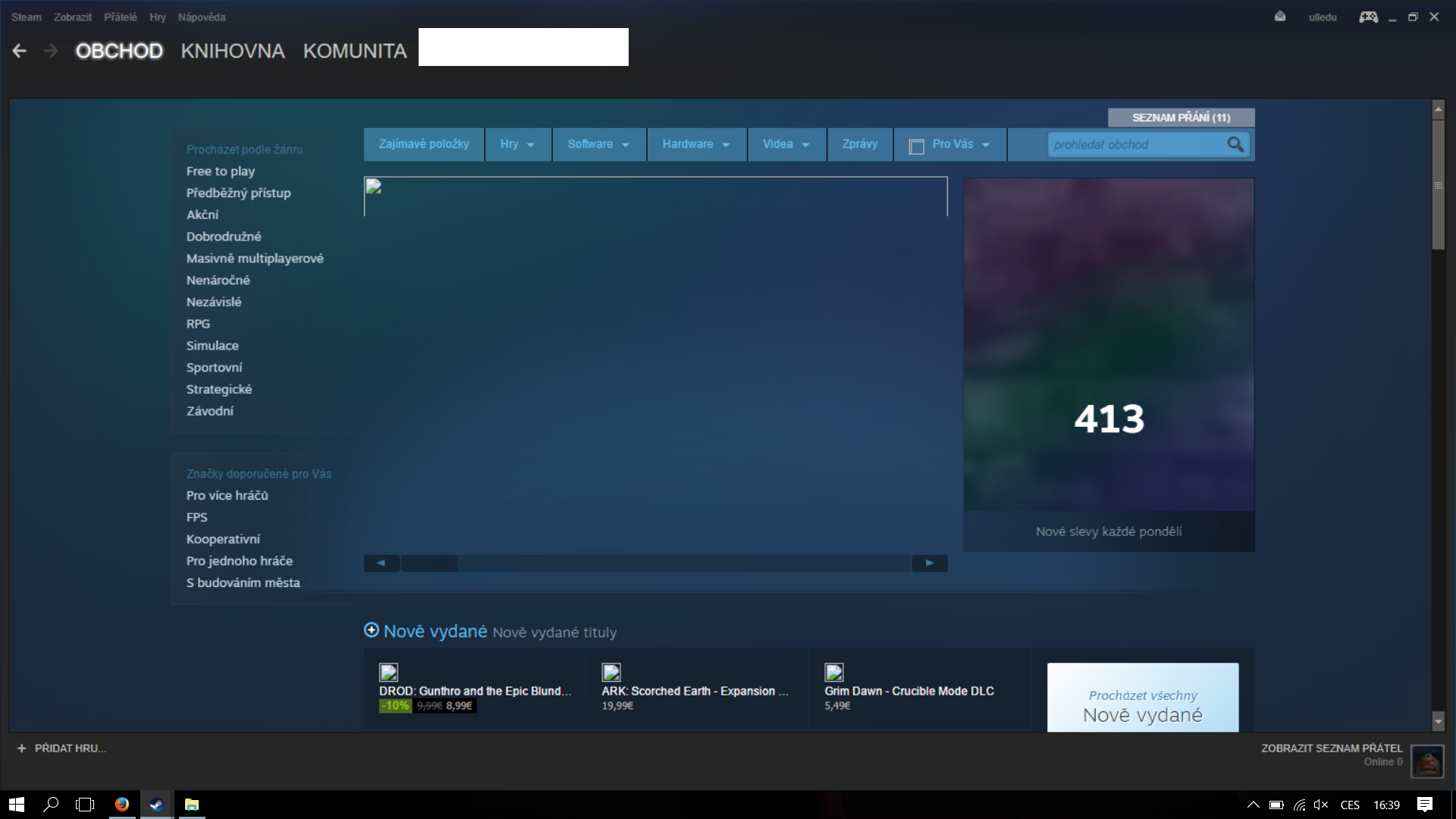Open Seznam přání (11) wishlist
The width and height of the screenshot is (1456, 819).
coord(1181,118)
